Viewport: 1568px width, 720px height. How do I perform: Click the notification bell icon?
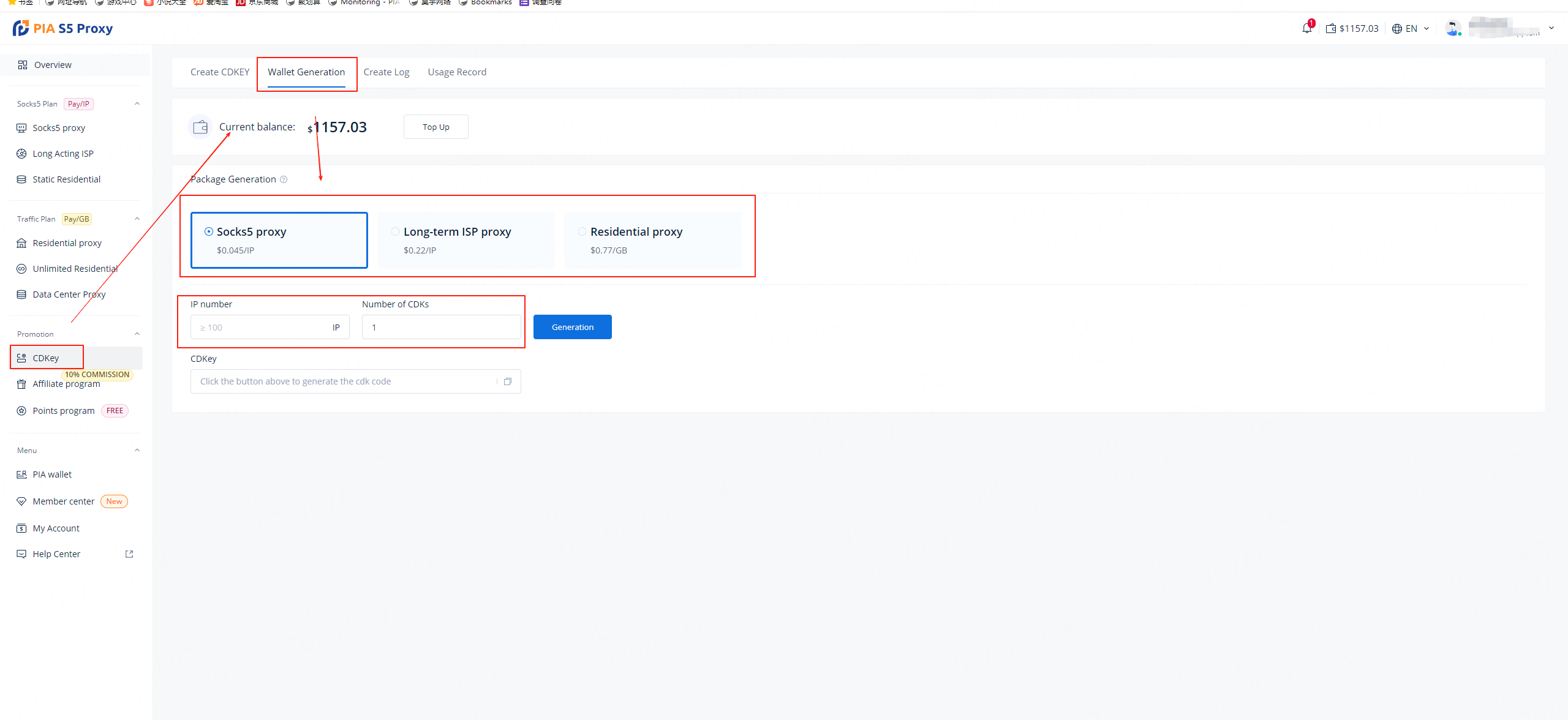[x=1306, y=28]
